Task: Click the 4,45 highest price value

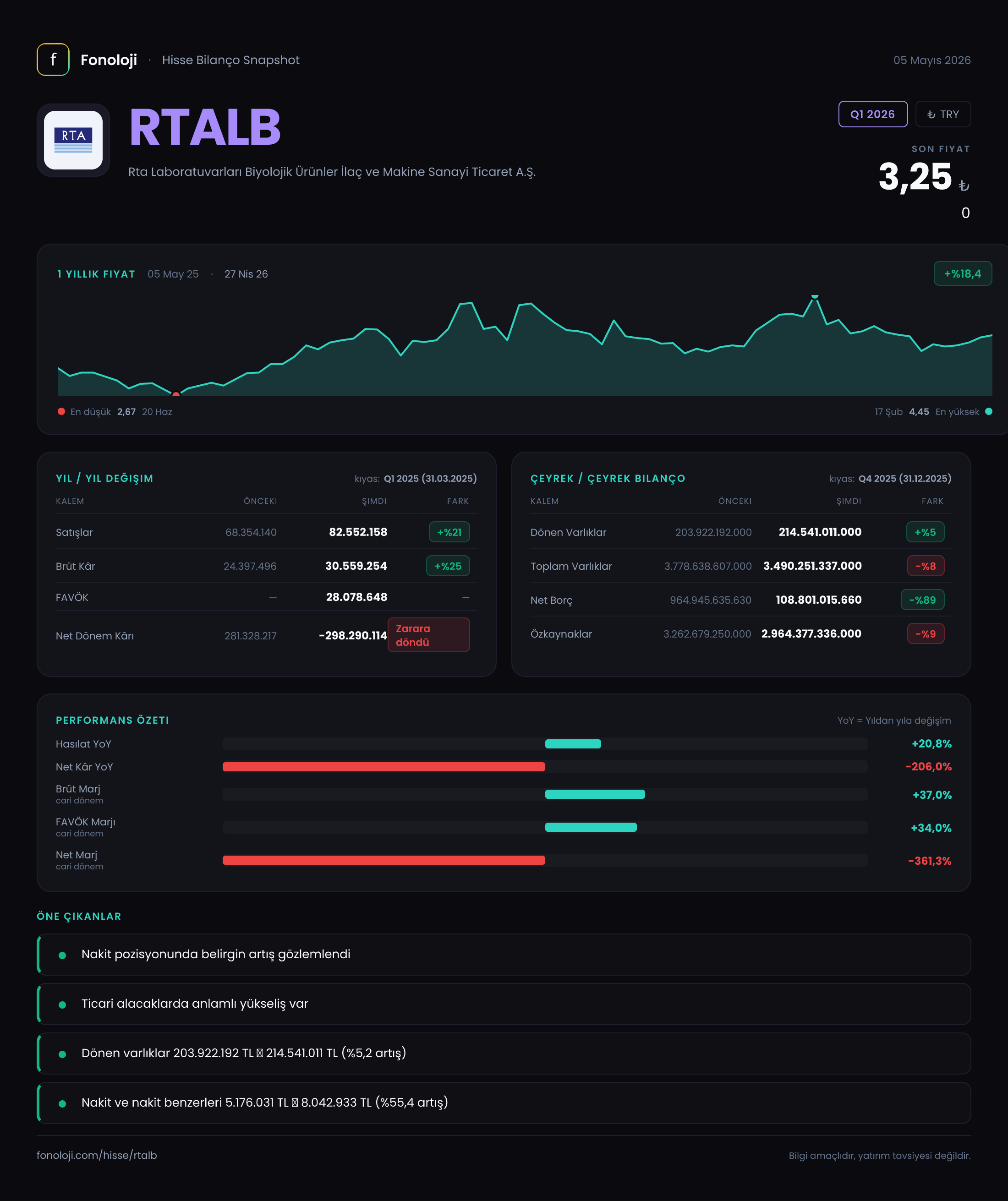Action: point(919,412)
